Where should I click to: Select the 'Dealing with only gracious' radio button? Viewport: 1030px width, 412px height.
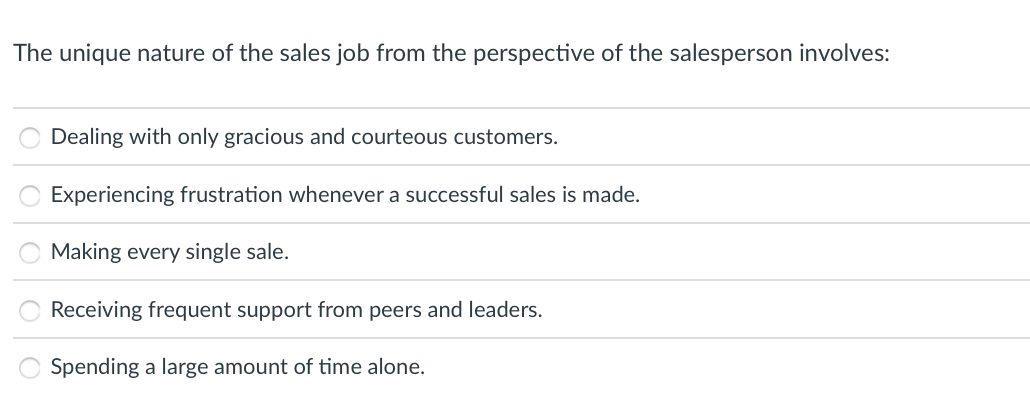pyautogui.click(x=30, y=138)
